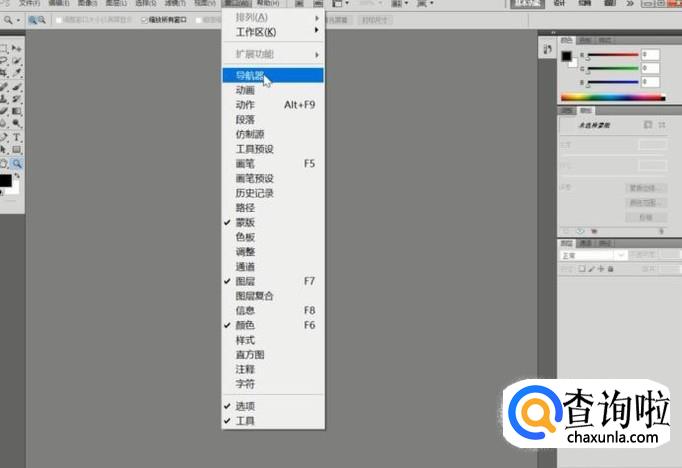Expand the 工作区(K) submenu
Screen dimensions: 682x468
pyautogui.click(x=273, y=32)
